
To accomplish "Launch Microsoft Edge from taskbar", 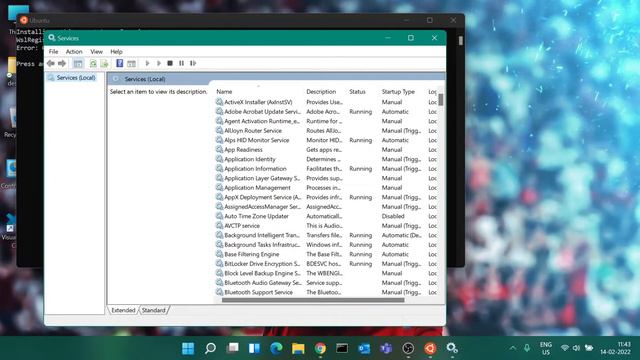I will pyautogui.click(x=276, y=348).
